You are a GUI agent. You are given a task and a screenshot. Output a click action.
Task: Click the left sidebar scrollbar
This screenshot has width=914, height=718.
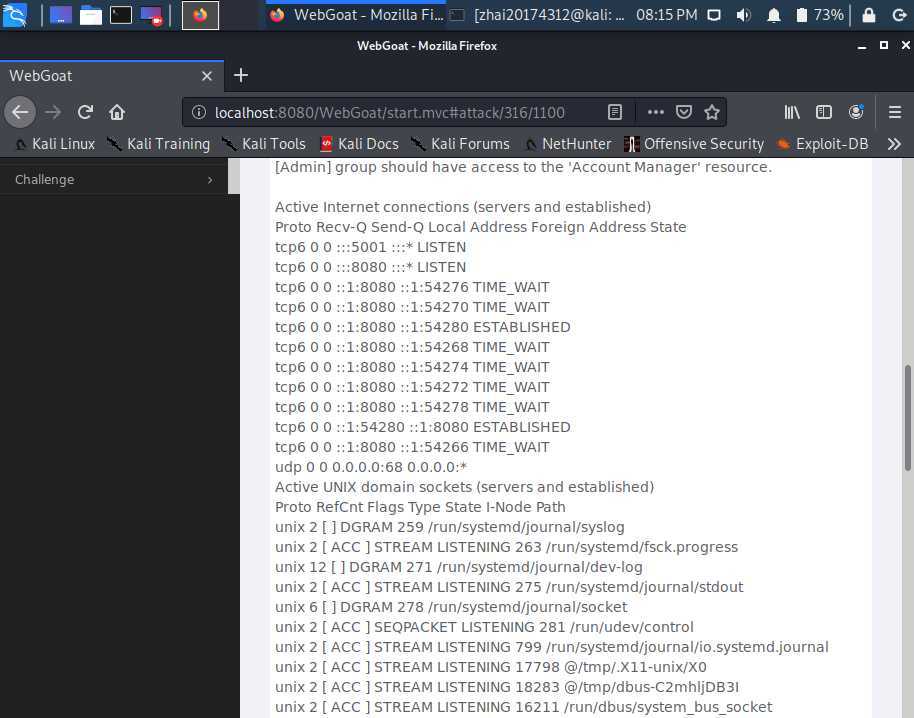point(234,175)
